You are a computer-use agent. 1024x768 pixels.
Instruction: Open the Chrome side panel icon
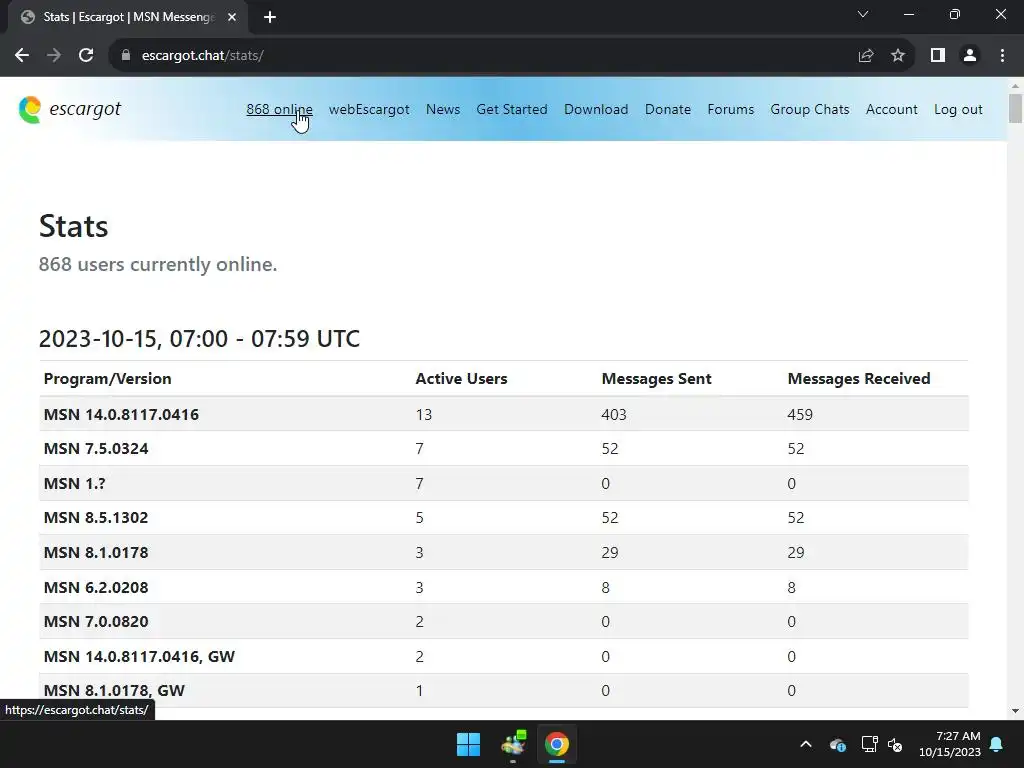point(938,56)
